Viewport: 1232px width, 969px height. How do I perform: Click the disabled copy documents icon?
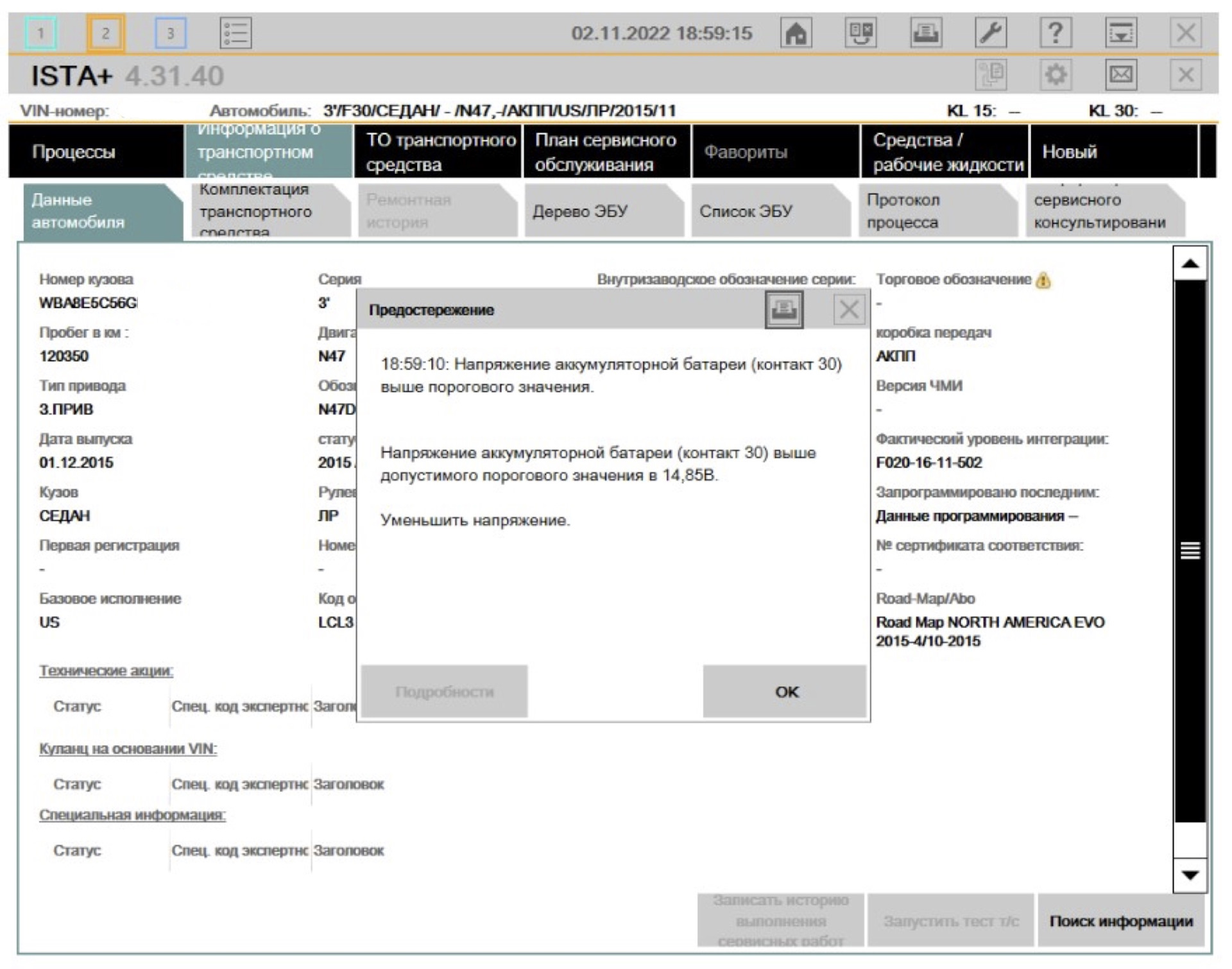click(991, 74)
